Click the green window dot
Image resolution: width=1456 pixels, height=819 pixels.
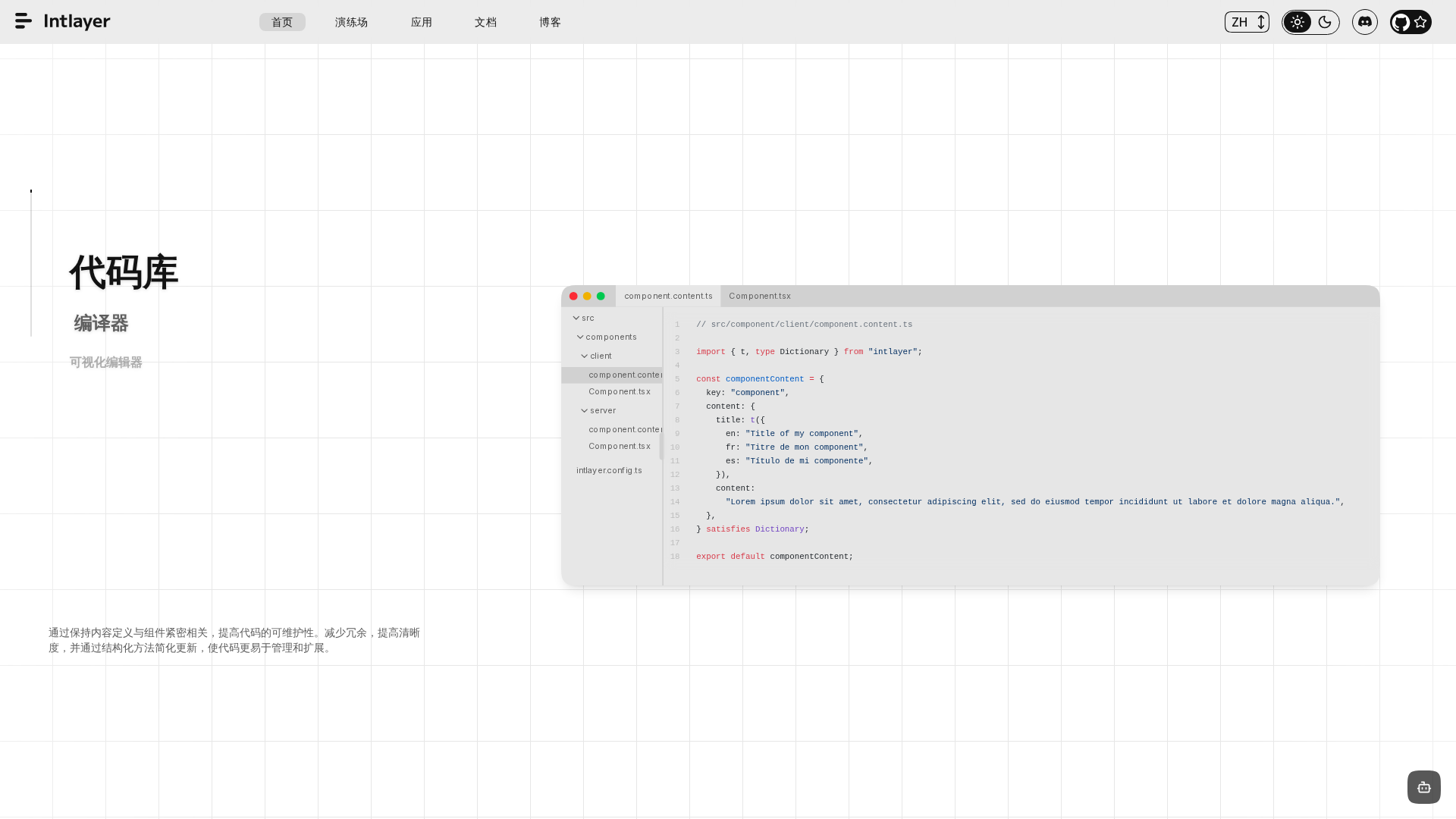[x=601, y=297]
